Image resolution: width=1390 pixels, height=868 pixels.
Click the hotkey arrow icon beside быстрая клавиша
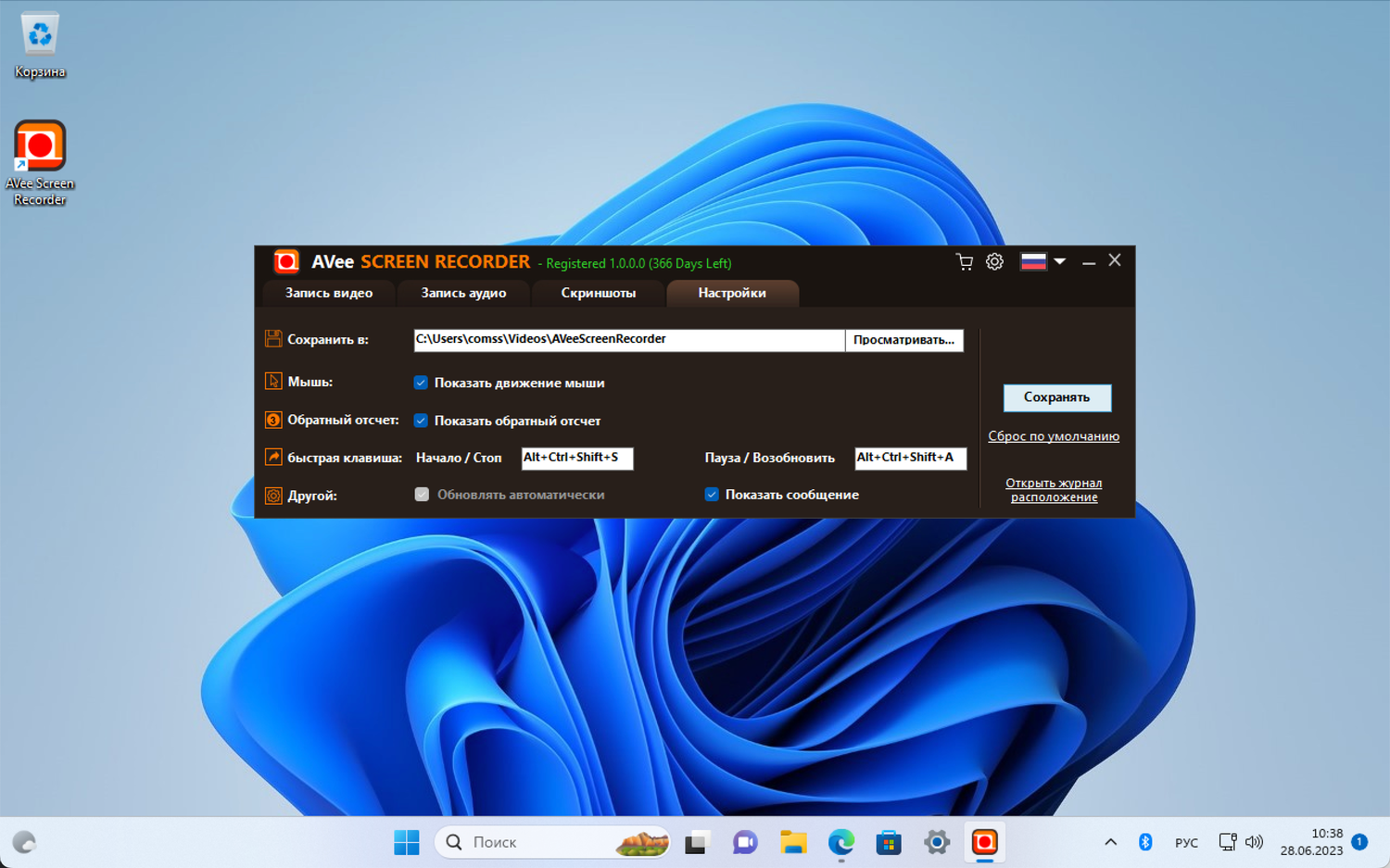click(x=273, y=458)
